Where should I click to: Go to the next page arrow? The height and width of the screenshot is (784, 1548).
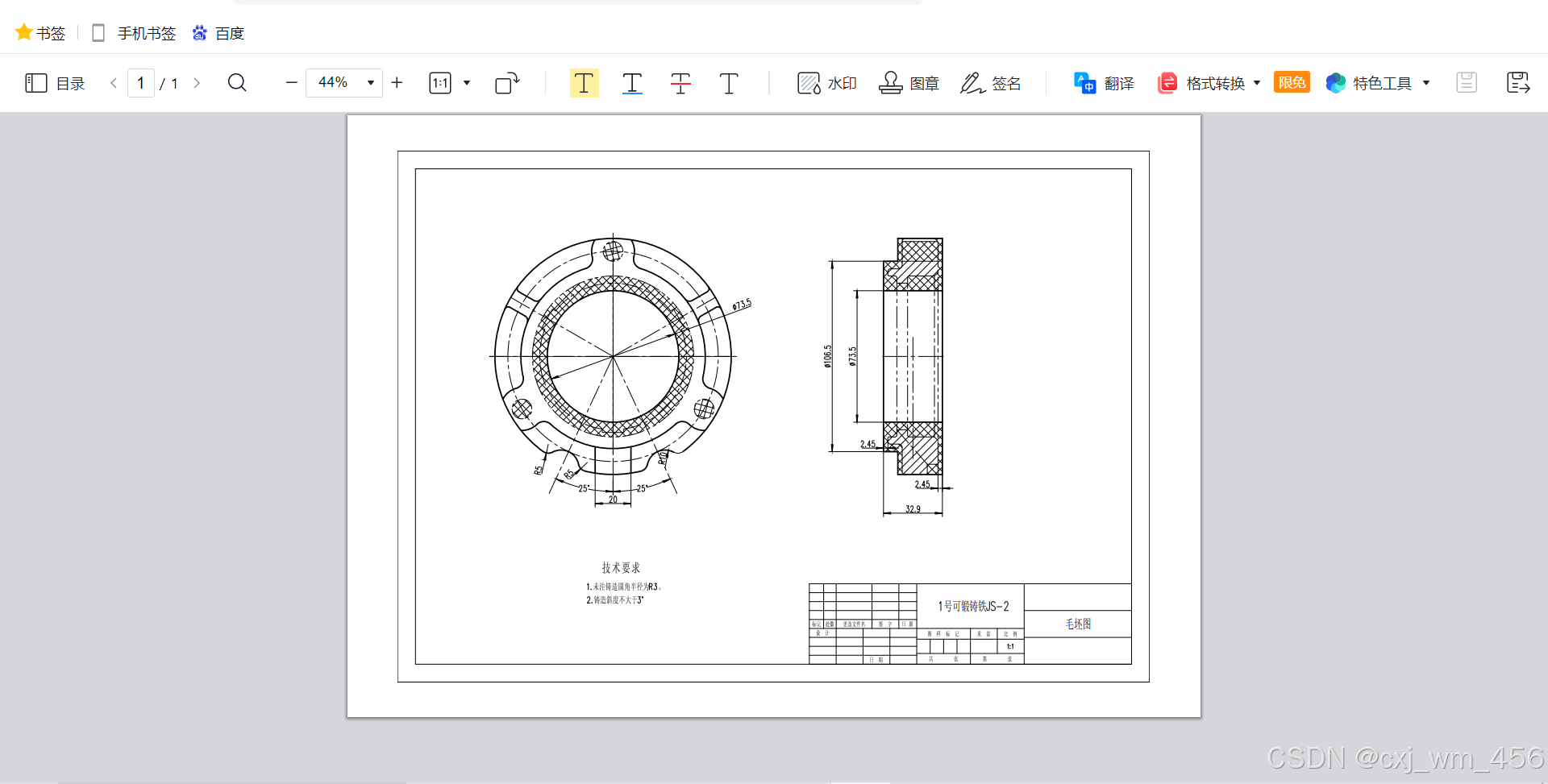pyautogui.click(x=197, y=83)
